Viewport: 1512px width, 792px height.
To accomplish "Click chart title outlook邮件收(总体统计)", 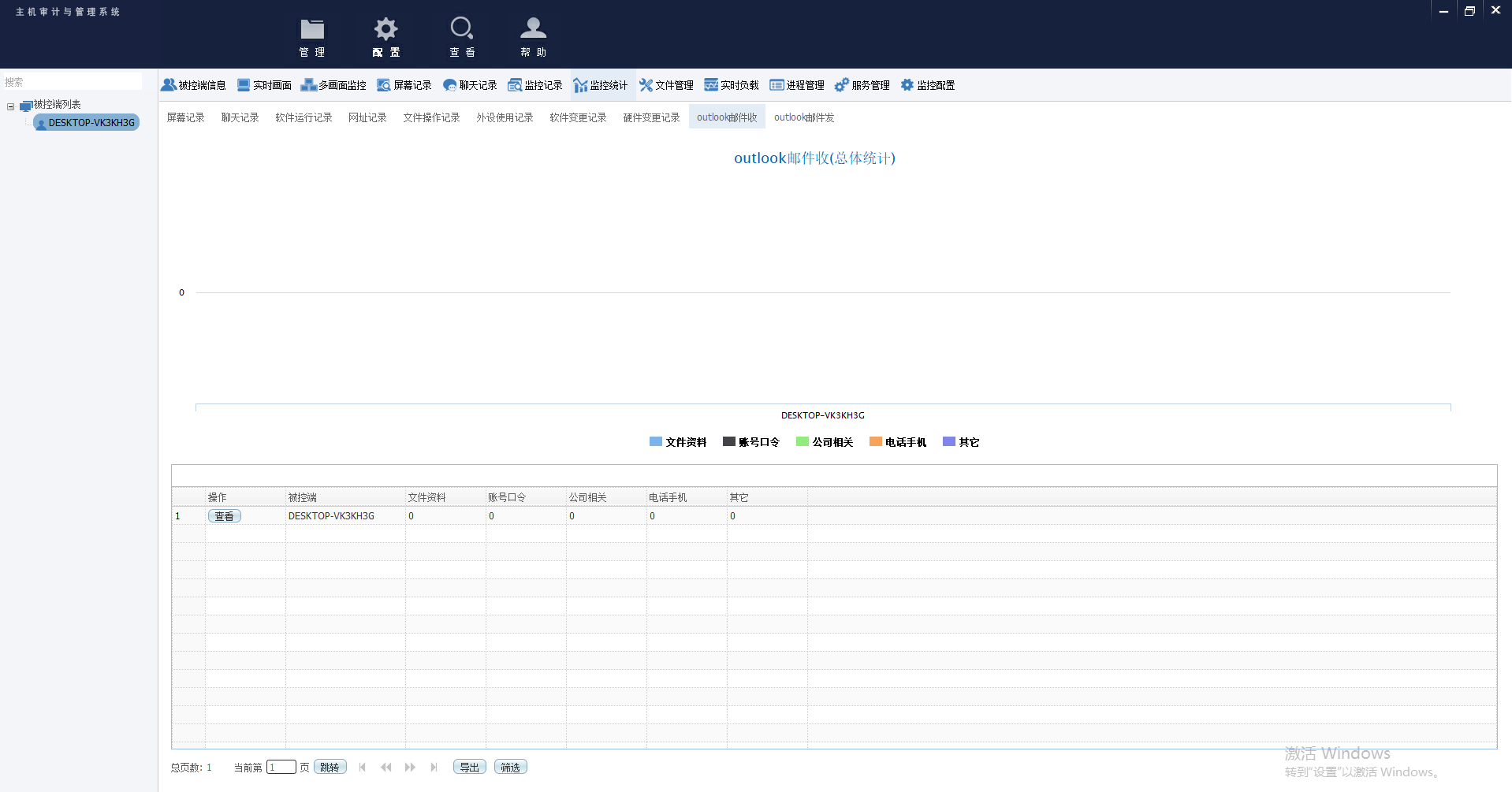I will pyautogui.click(x=814, y=158).
